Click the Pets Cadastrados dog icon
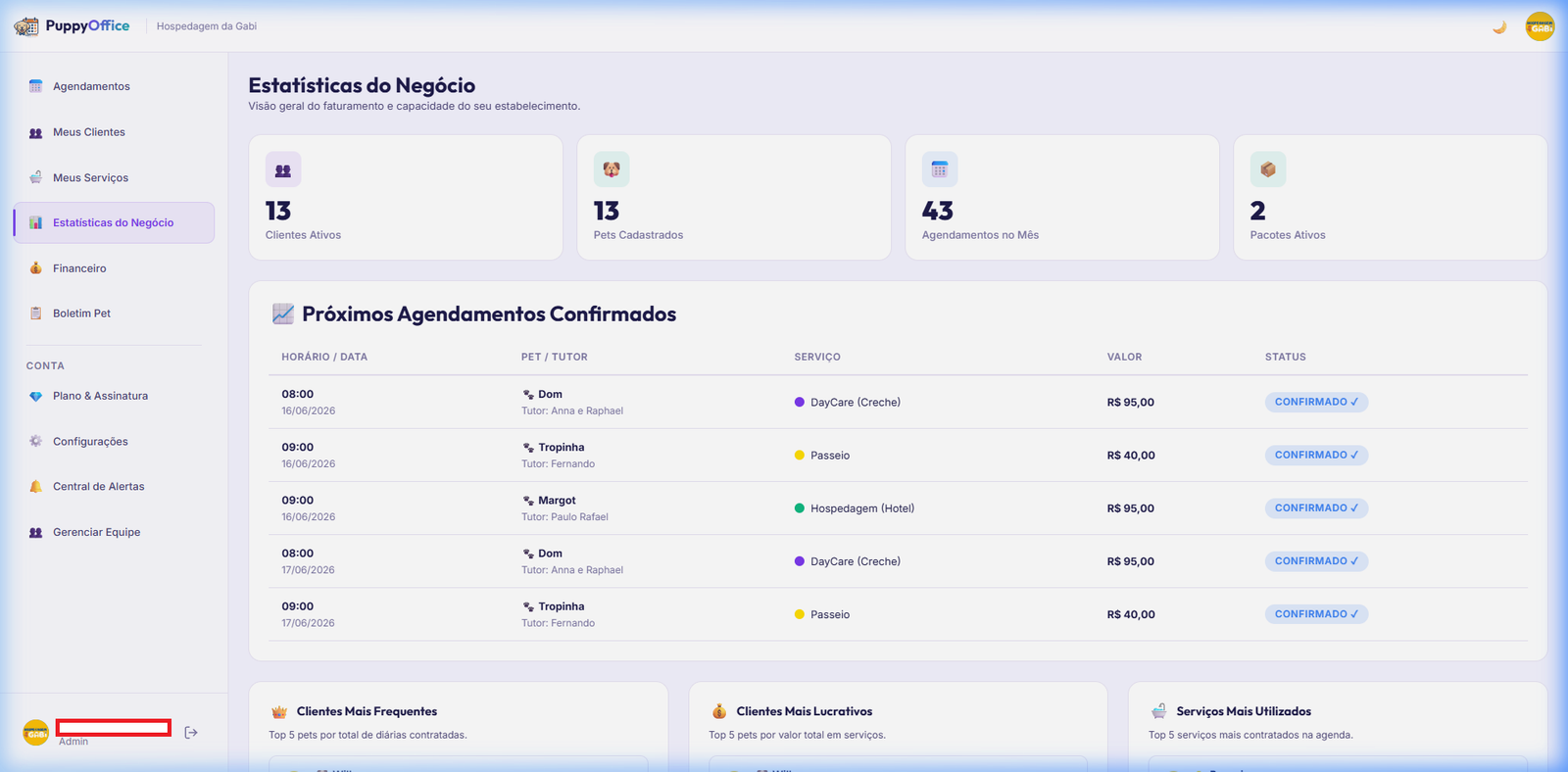 click(612, 169)
